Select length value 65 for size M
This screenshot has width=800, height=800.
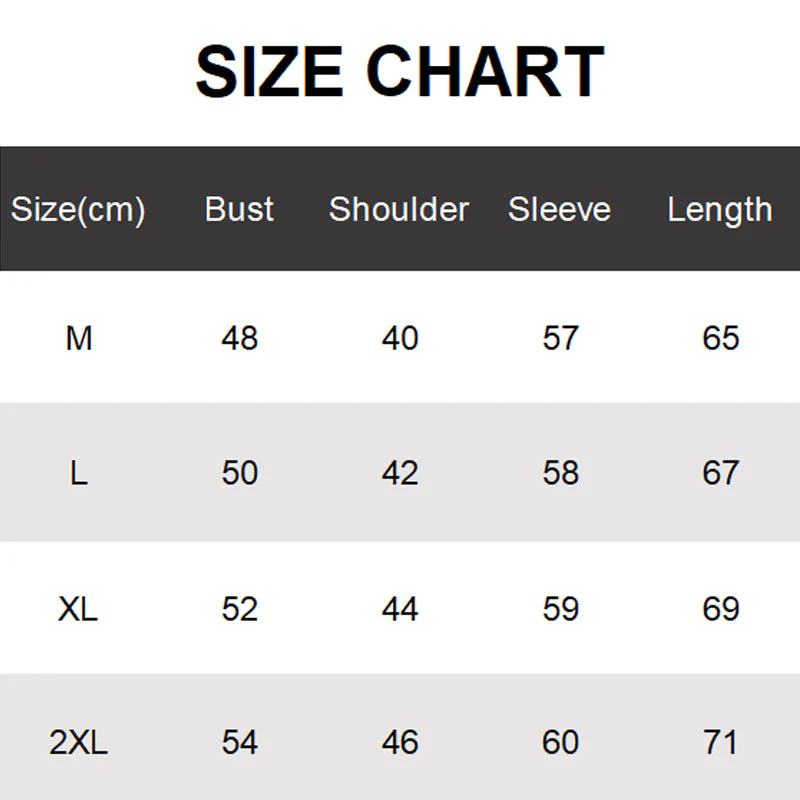click(x=720, y=338)
